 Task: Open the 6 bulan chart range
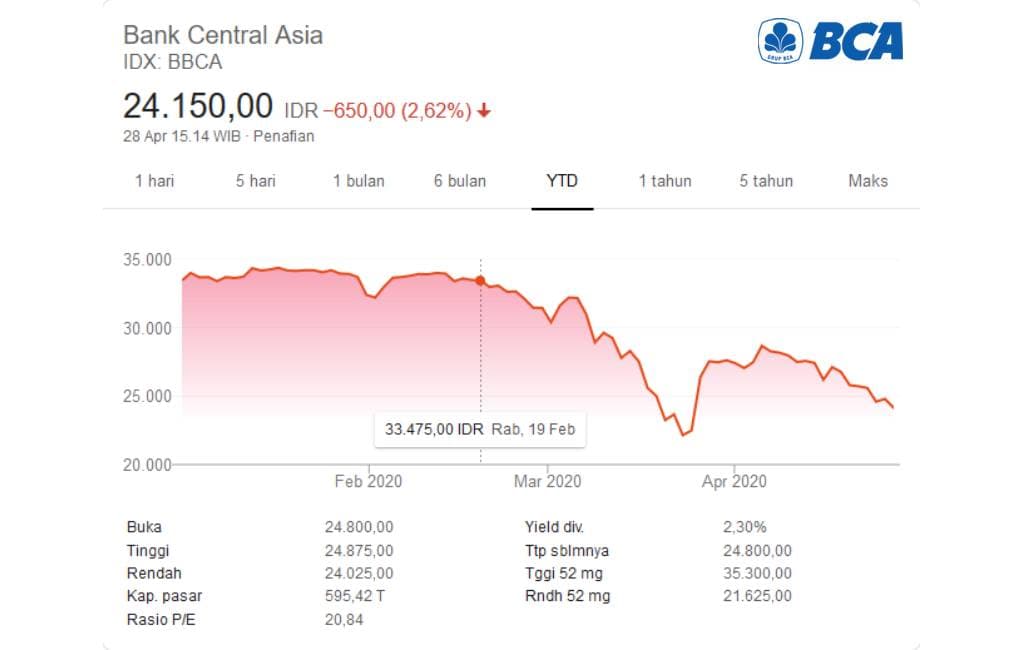(x=461, y=181)
